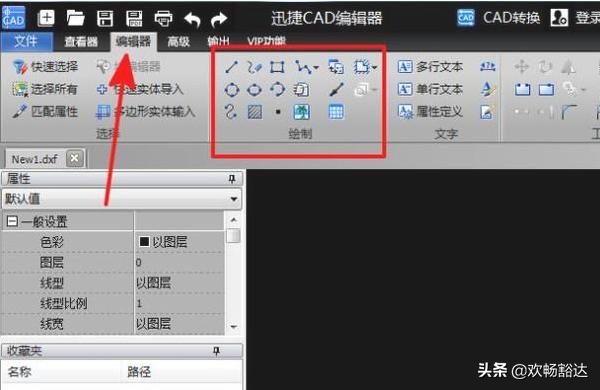Click the copy-documents icon beside the Arc tool
The height and width of the screenshot is (390, 600).
click(301, 90)
